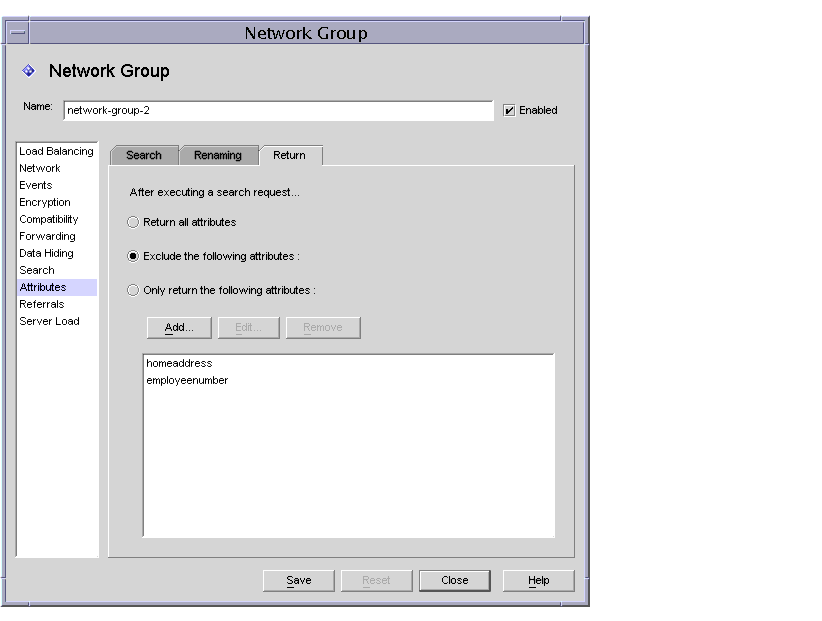Click the Add button to insert an attribute

pyautogui.click(x=181, y=326)
